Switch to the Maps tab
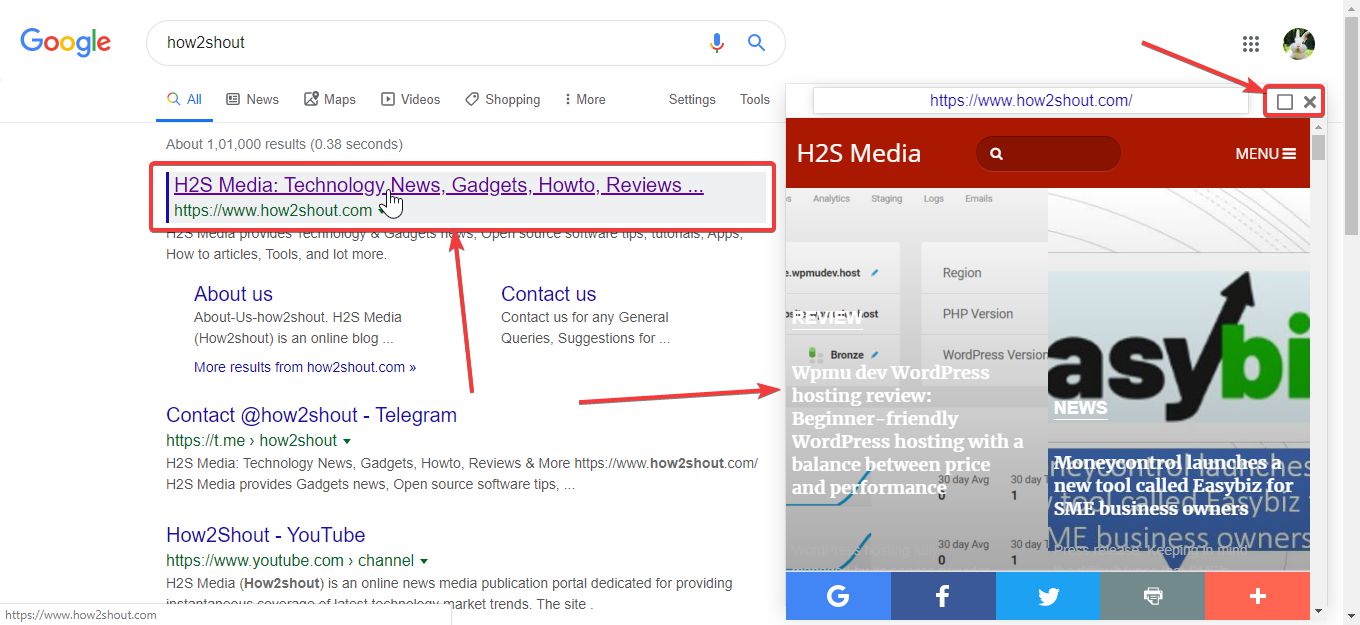The image size is (1360, 625). click(329, 99)
